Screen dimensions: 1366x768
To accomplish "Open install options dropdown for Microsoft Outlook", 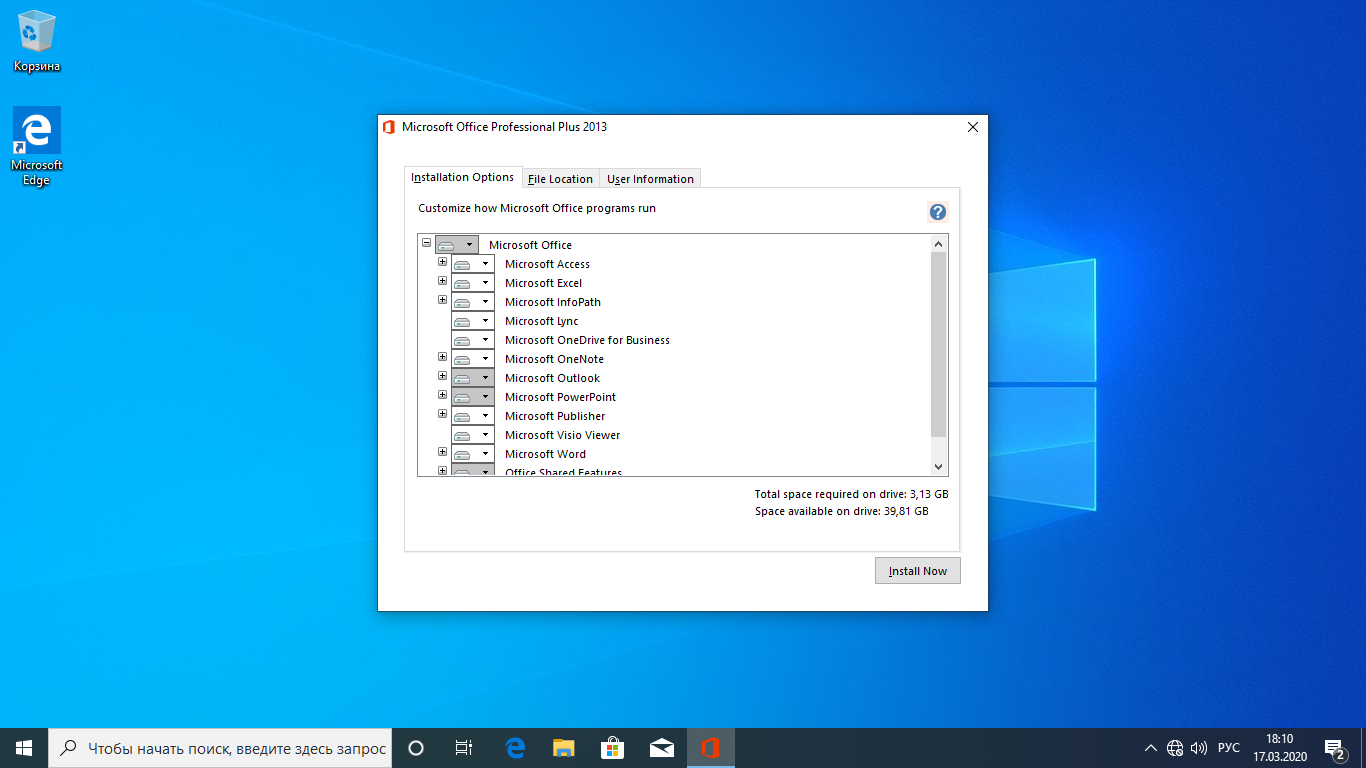I will [x=473, y=378].
